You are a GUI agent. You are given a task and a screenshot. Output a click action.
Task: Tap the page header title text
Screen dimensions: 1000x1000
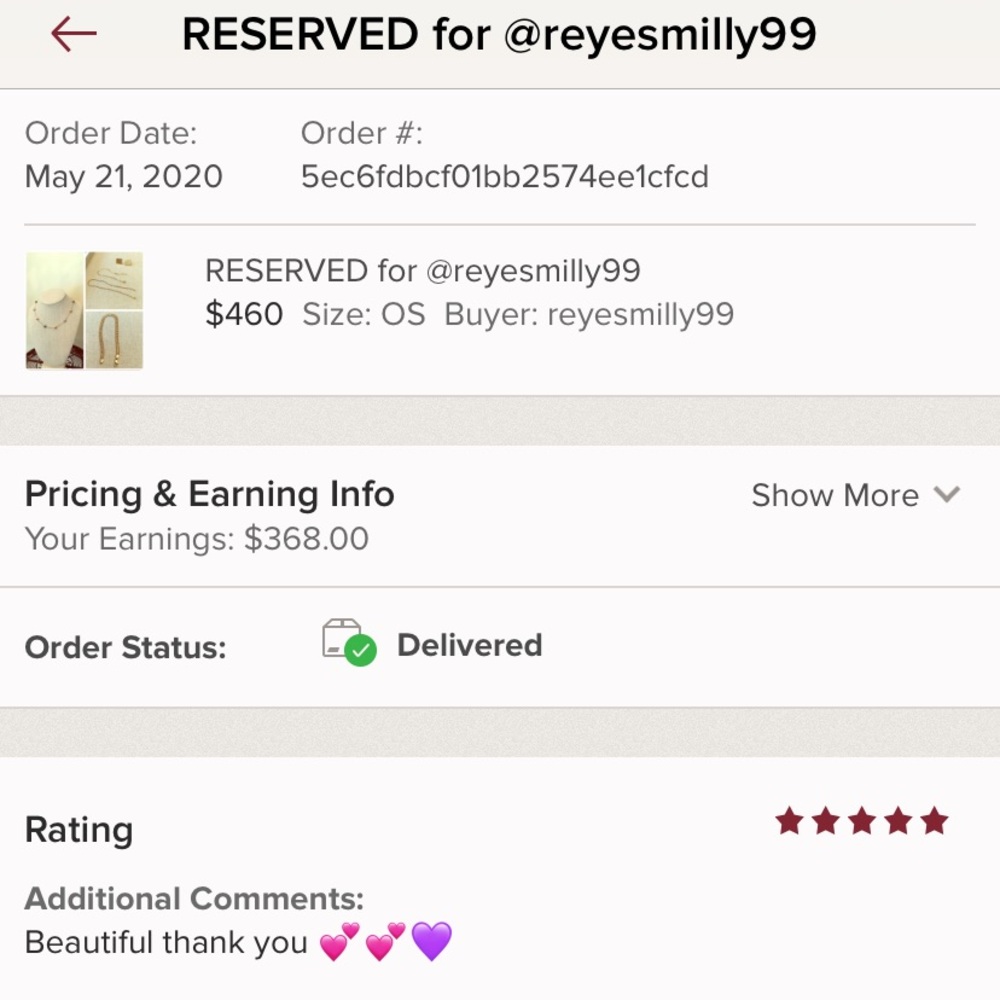pyautogui.click(x=499, y=34)
